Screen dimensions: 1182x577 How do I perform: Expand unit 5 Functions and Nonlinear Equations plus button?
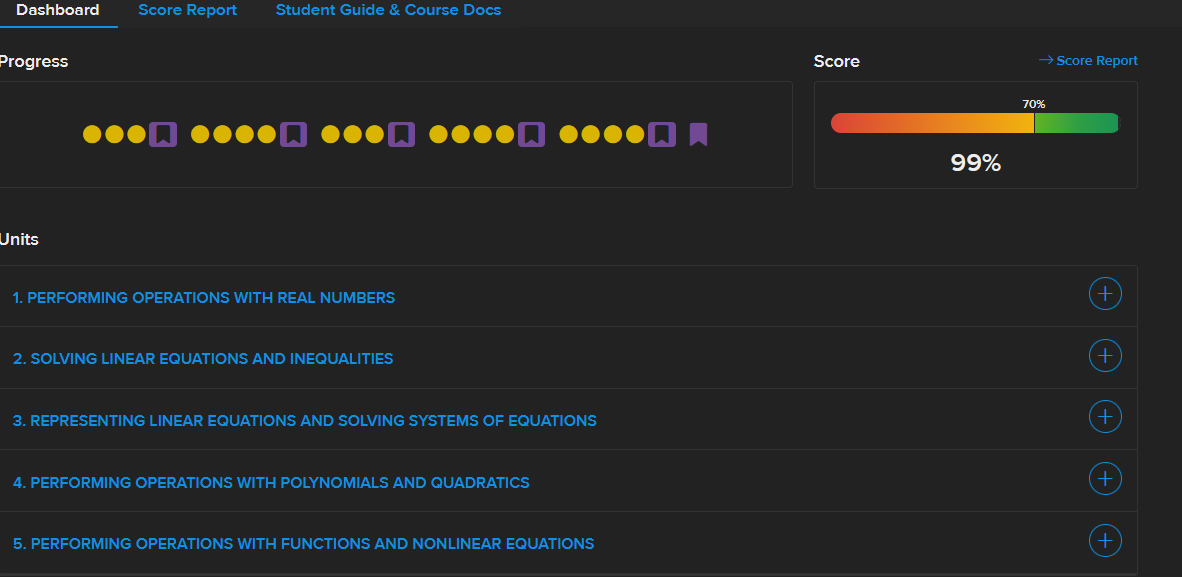pyautogui.click(x=1105, y=540)
